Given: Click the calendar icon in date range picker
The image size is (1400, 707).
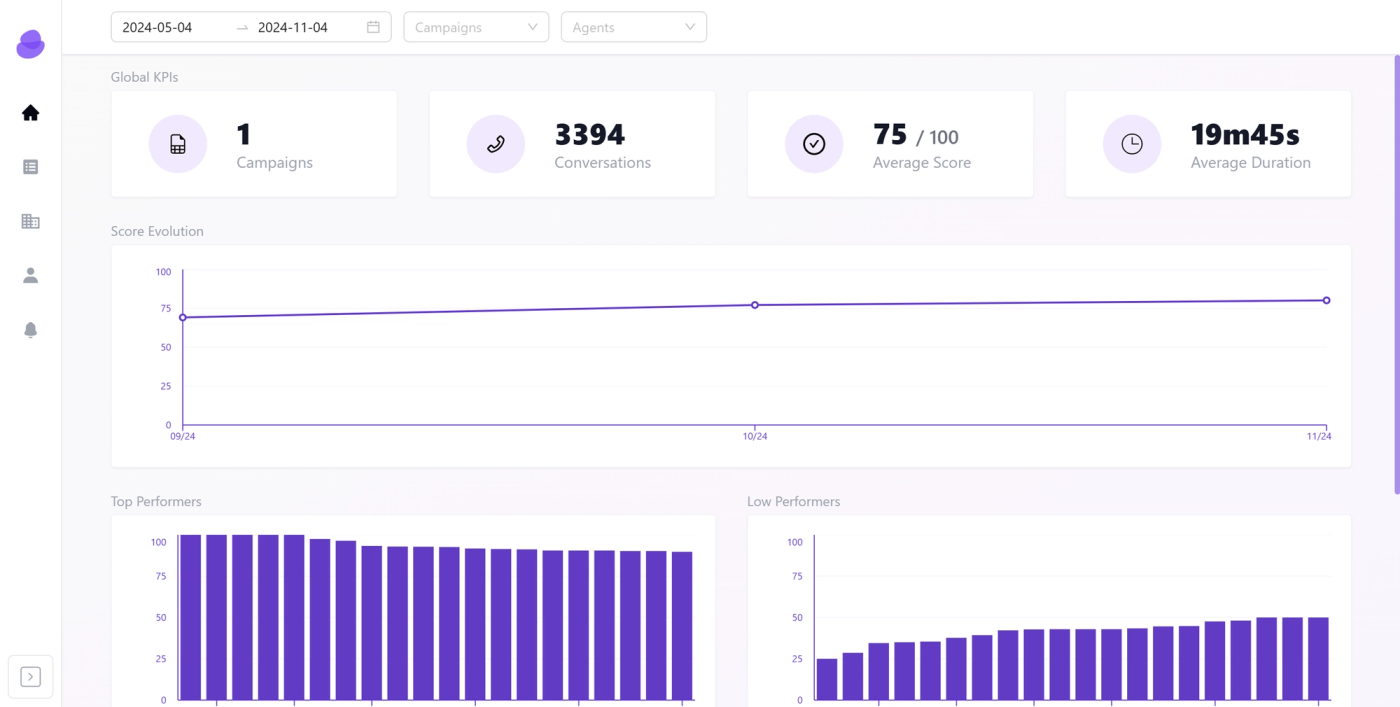Looking at the screenshot, I should tap(373, 27).
